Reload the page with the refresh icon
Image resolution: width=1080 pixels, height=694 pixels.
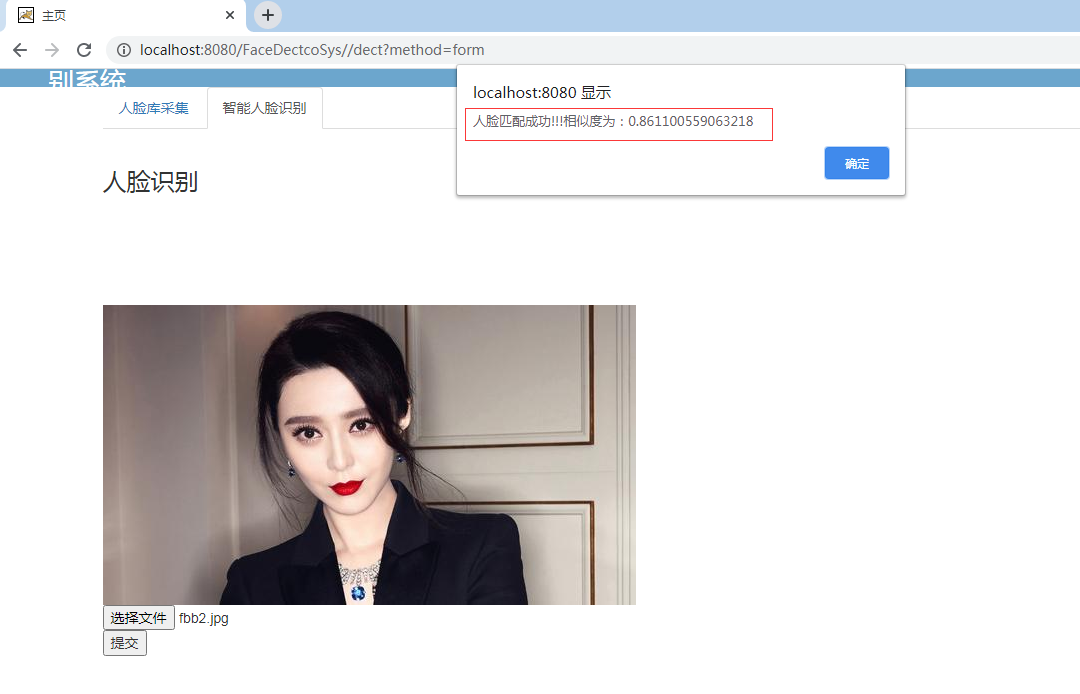point(84,50)
